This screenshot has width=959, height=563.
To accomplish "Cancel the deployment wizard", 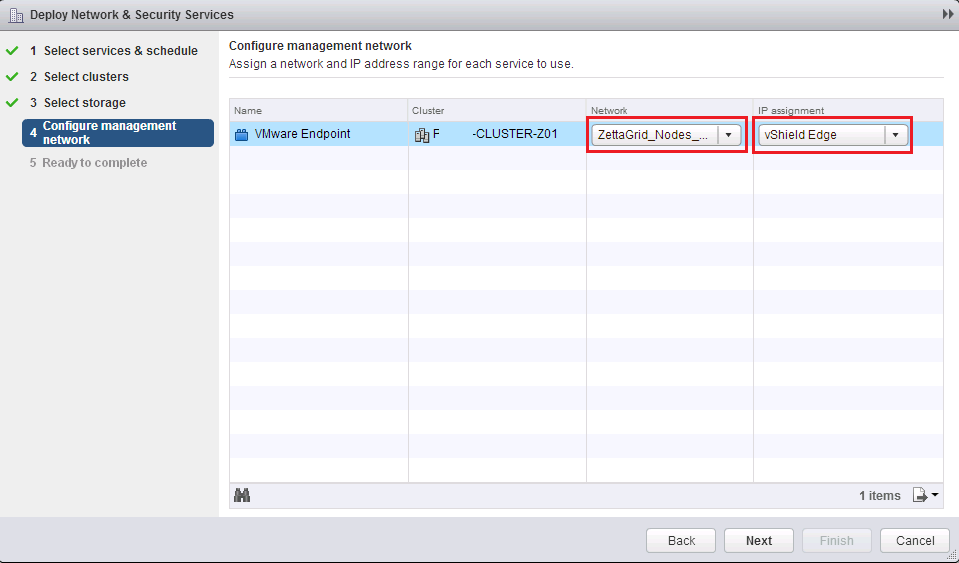I will 914,540.
